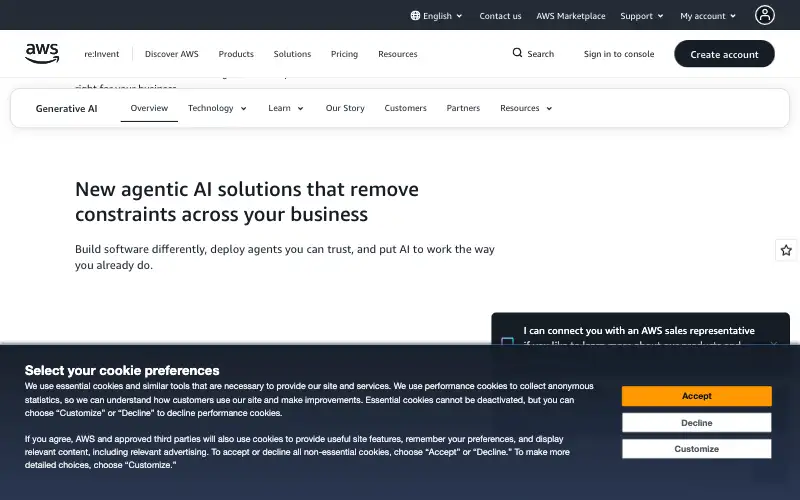Open the re:Invent link
Screen dimensions: 800x500
[102, 54]
